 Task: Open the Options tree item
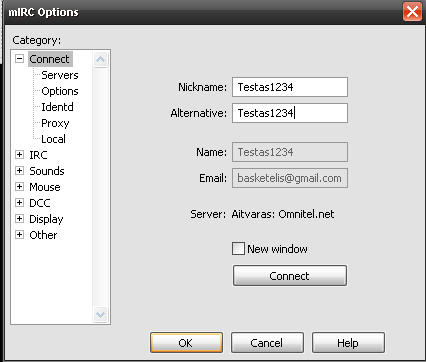coord(60,91)
